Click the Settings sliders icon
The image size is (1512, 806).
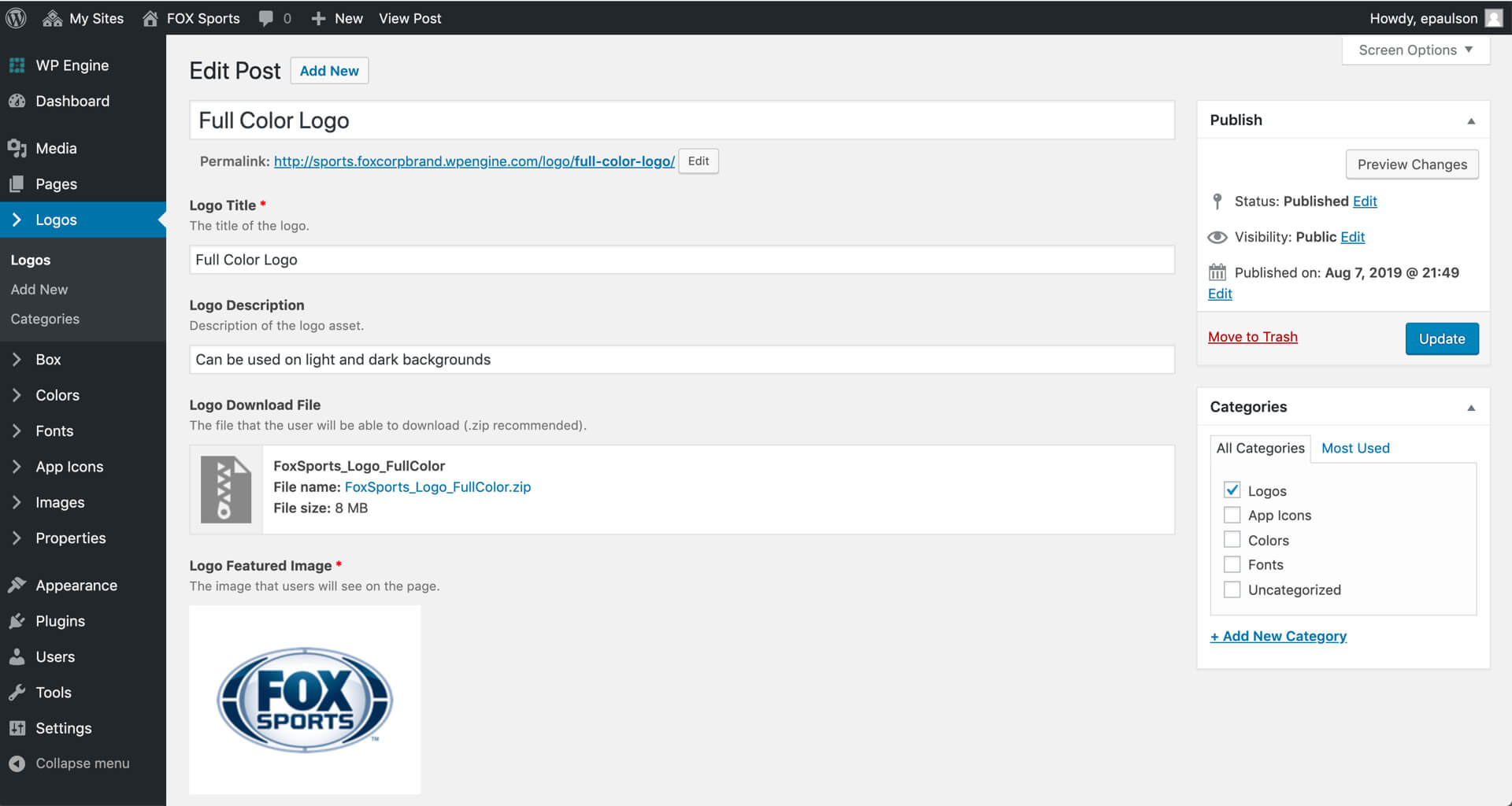tap(17, 728)
